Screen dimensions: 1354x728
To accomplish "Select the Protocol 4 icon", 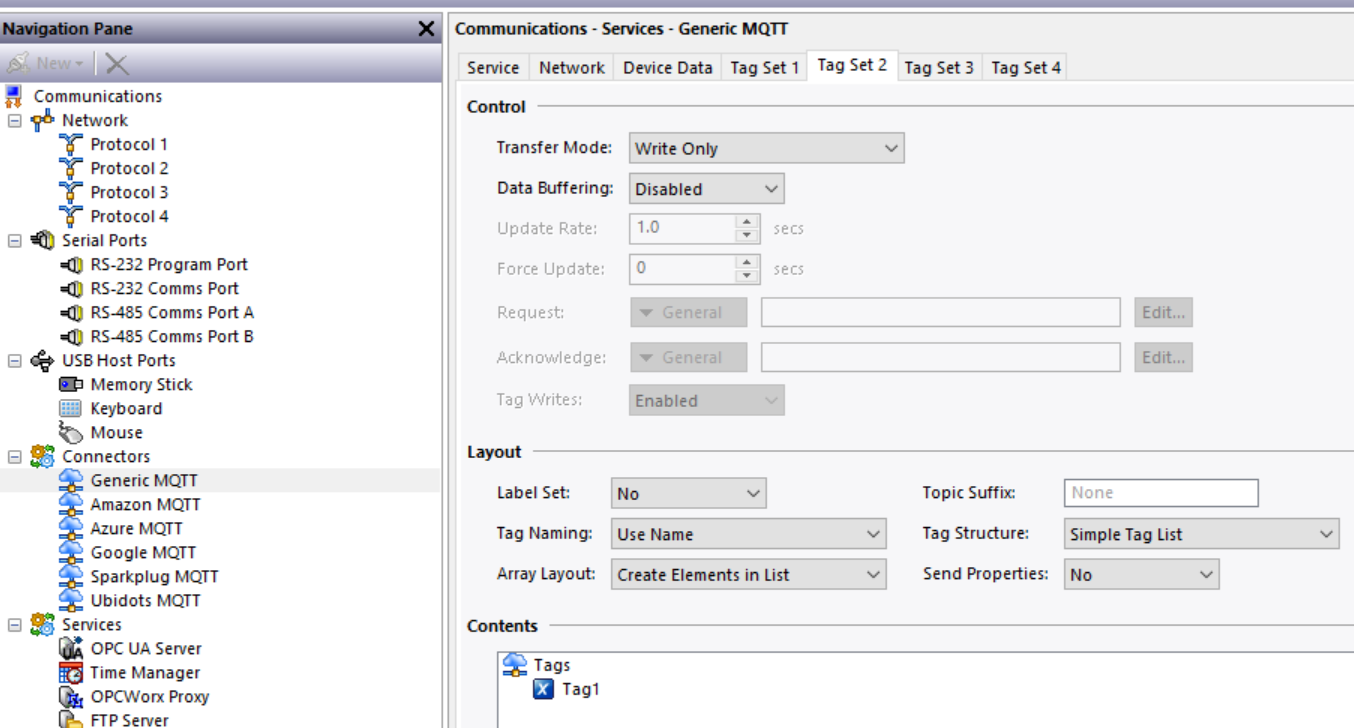I will click(70, 216).
